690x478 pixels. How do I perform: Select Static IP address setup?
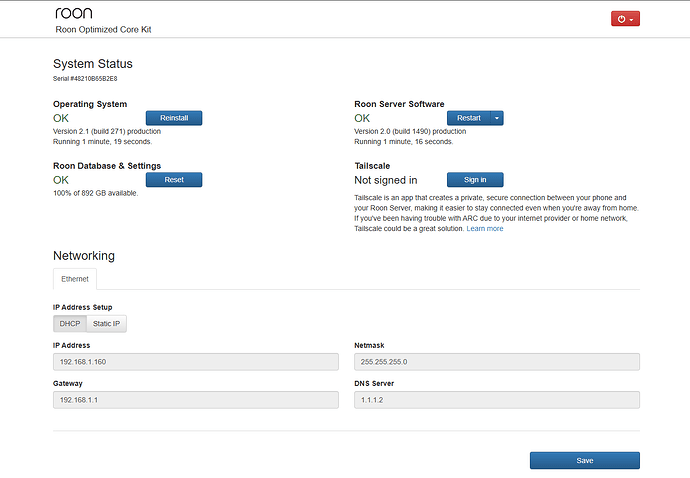106,324
